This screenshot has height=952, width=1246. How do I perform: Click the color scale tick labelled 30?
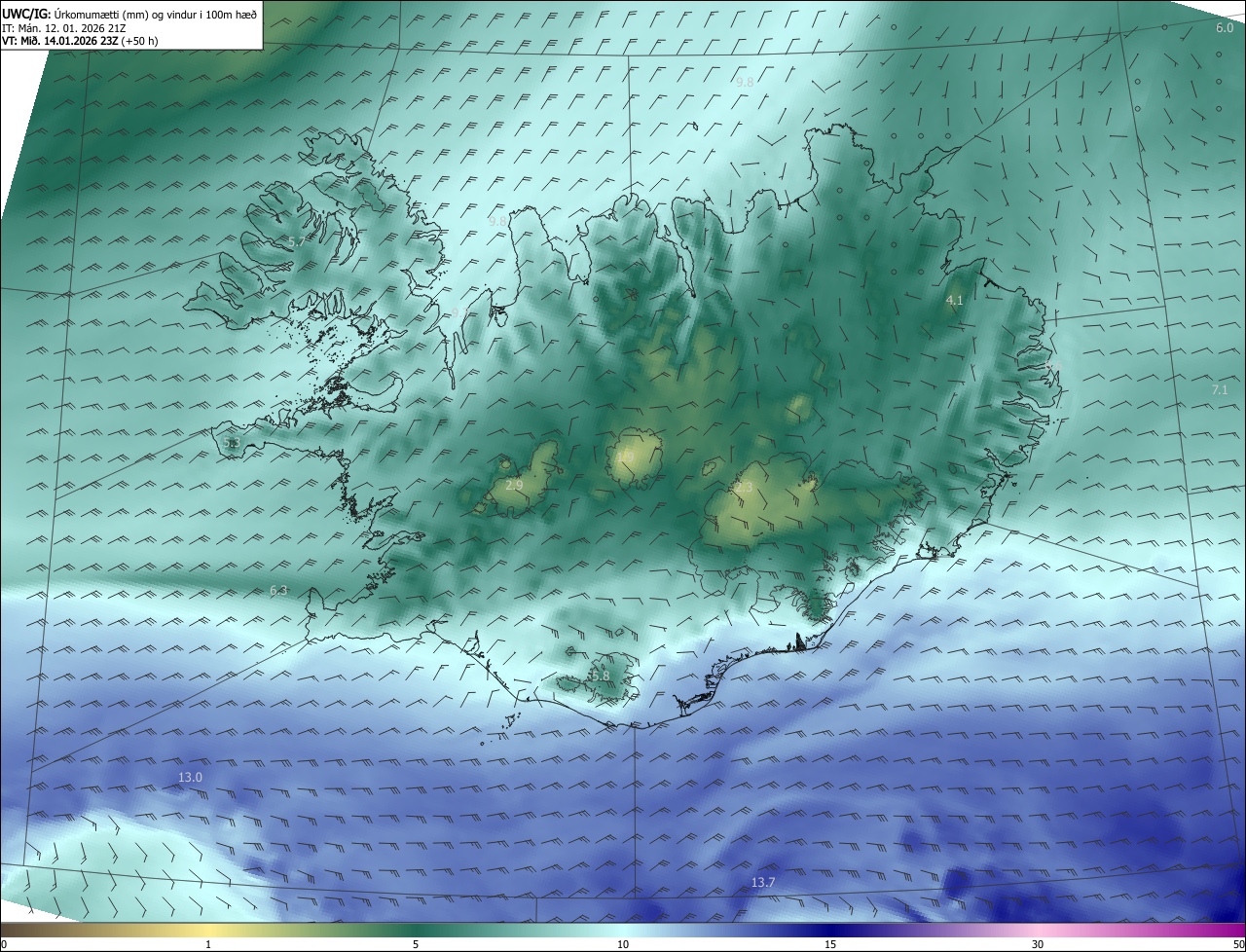(x=1038, y=944)
